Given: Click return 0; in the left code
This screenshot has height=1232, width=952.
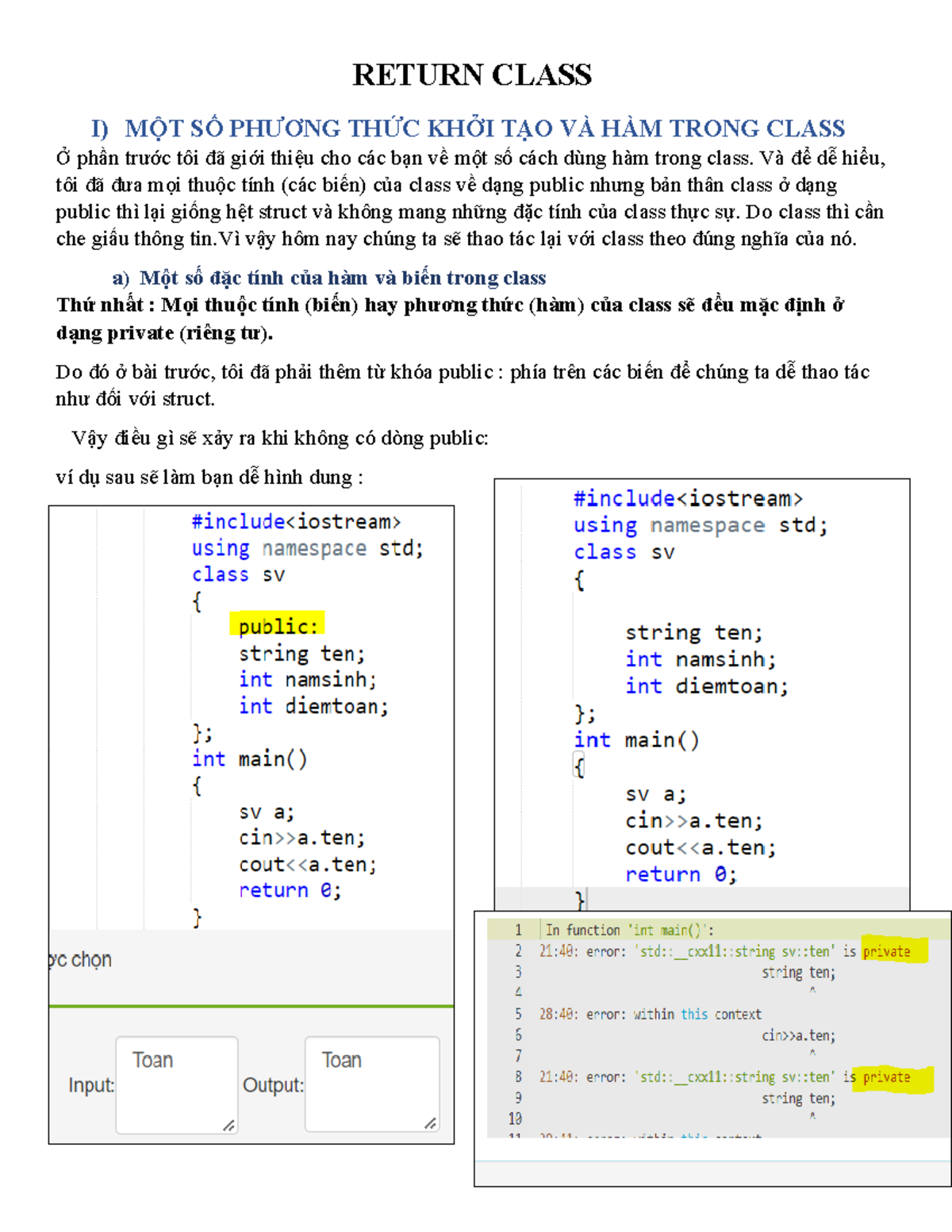Looking at the screenshot, I should tap(290, 890).
